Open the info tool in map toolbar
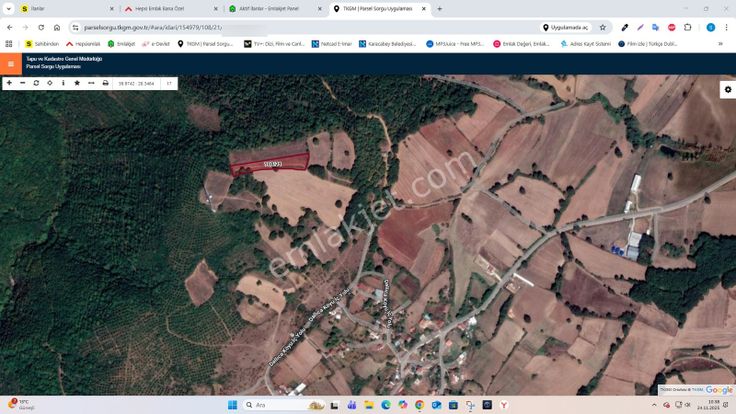The height and width of the screenshot is (414, 736). [63, 83]
